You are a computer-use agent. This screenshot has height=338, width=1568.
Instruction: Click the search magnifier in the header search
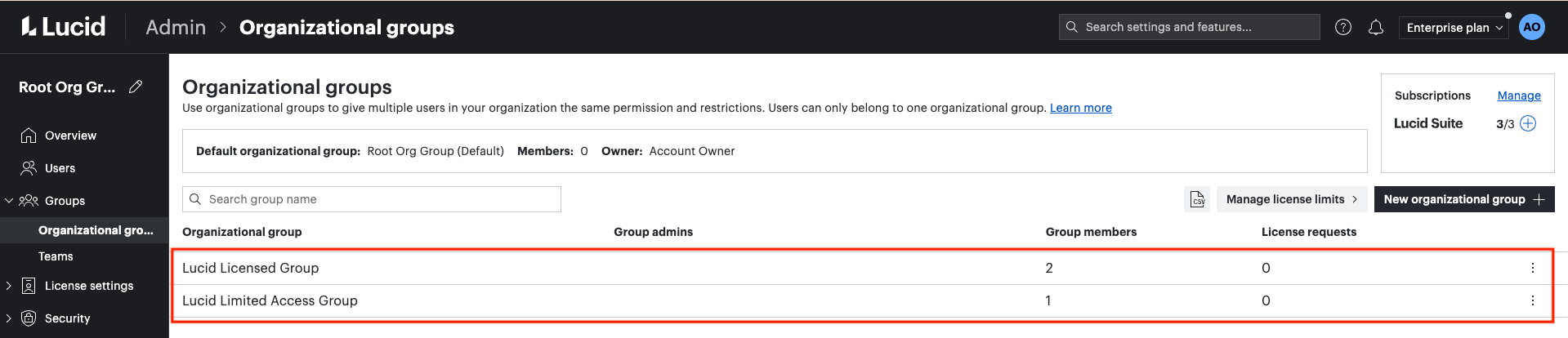click(x=1072, y=27)
